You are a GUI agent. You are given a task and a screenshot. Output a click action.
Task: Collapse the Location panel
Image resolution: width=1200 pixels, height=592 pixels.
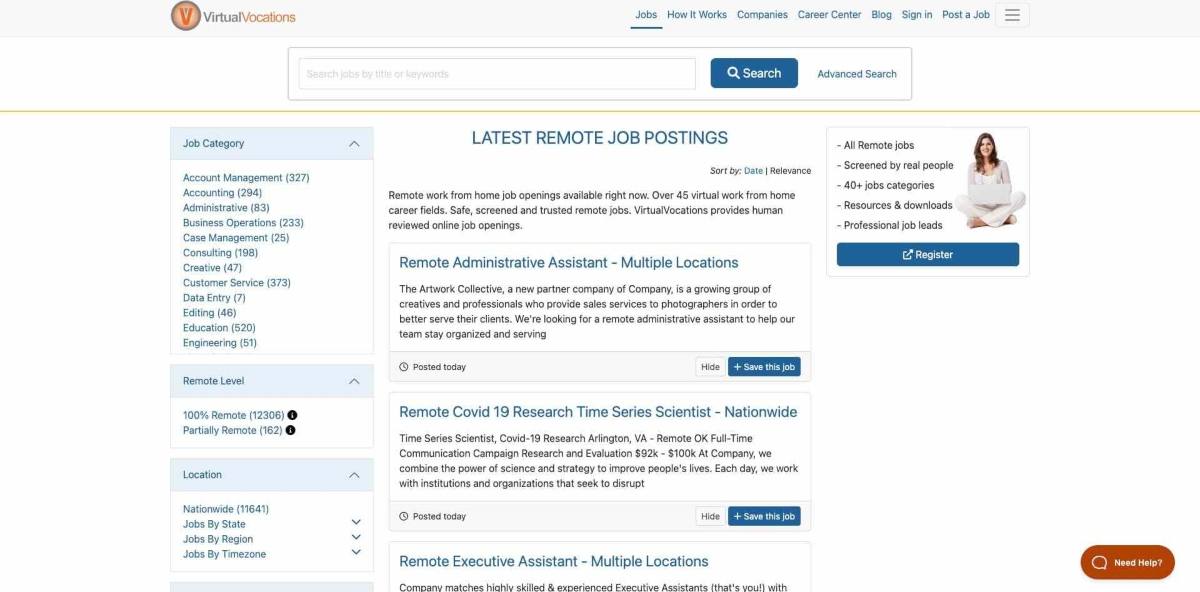(x=354, y=475)
